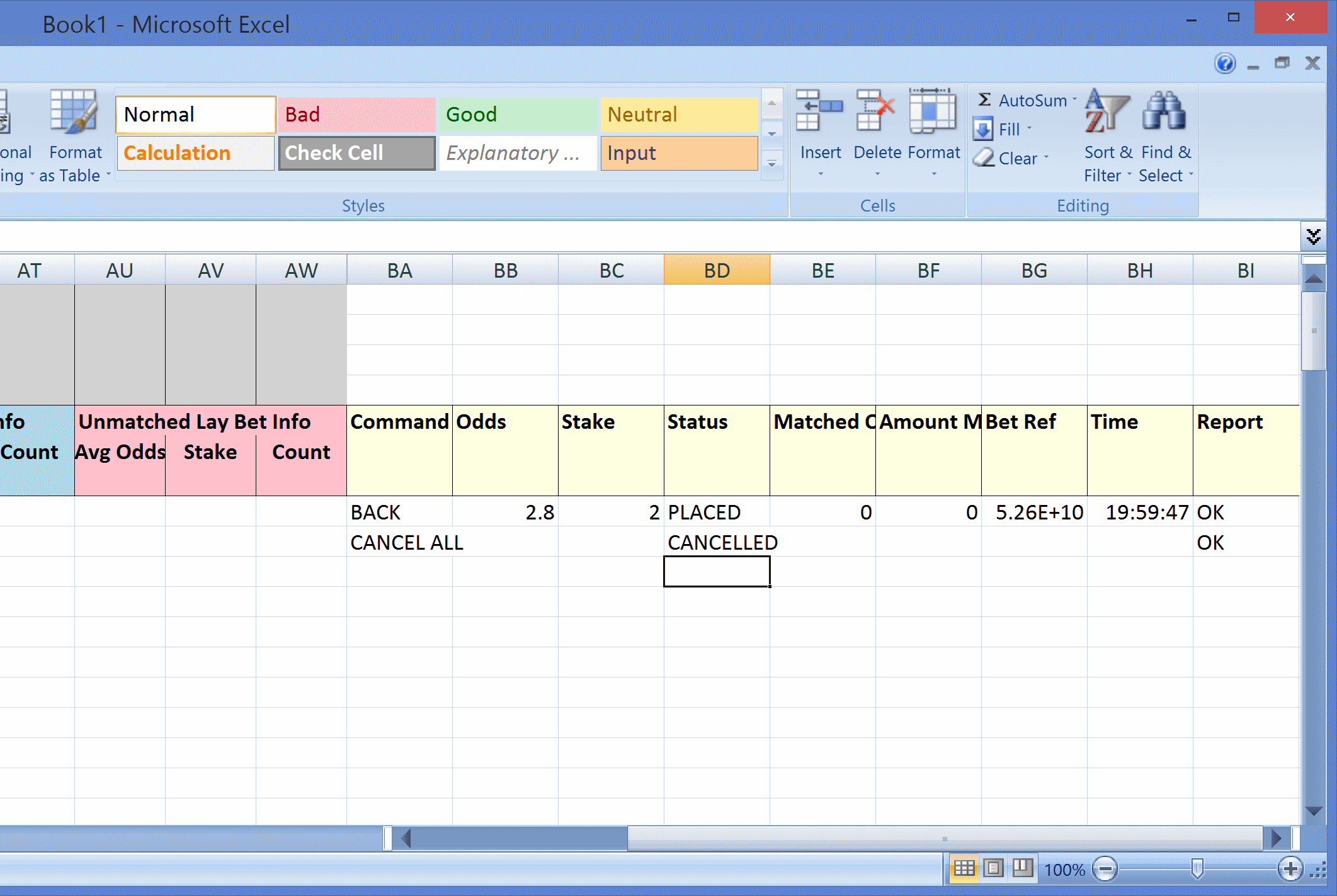Viewport: 1337px width, 896px height.
Task: Click the AutoSum icon in ribbon
Action: (x=984, y=100)
